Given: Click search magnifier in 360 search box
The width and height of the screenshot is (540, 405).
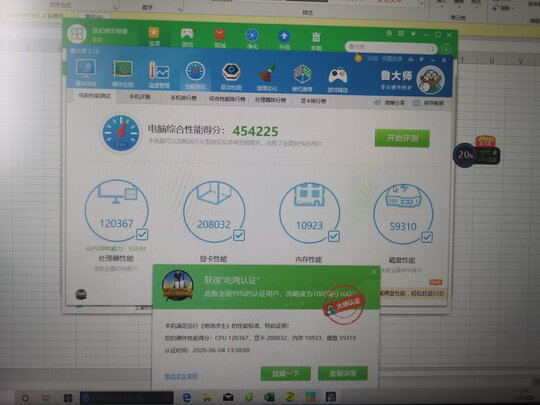Looking at the screenshot, I should (x=430, y=49).
